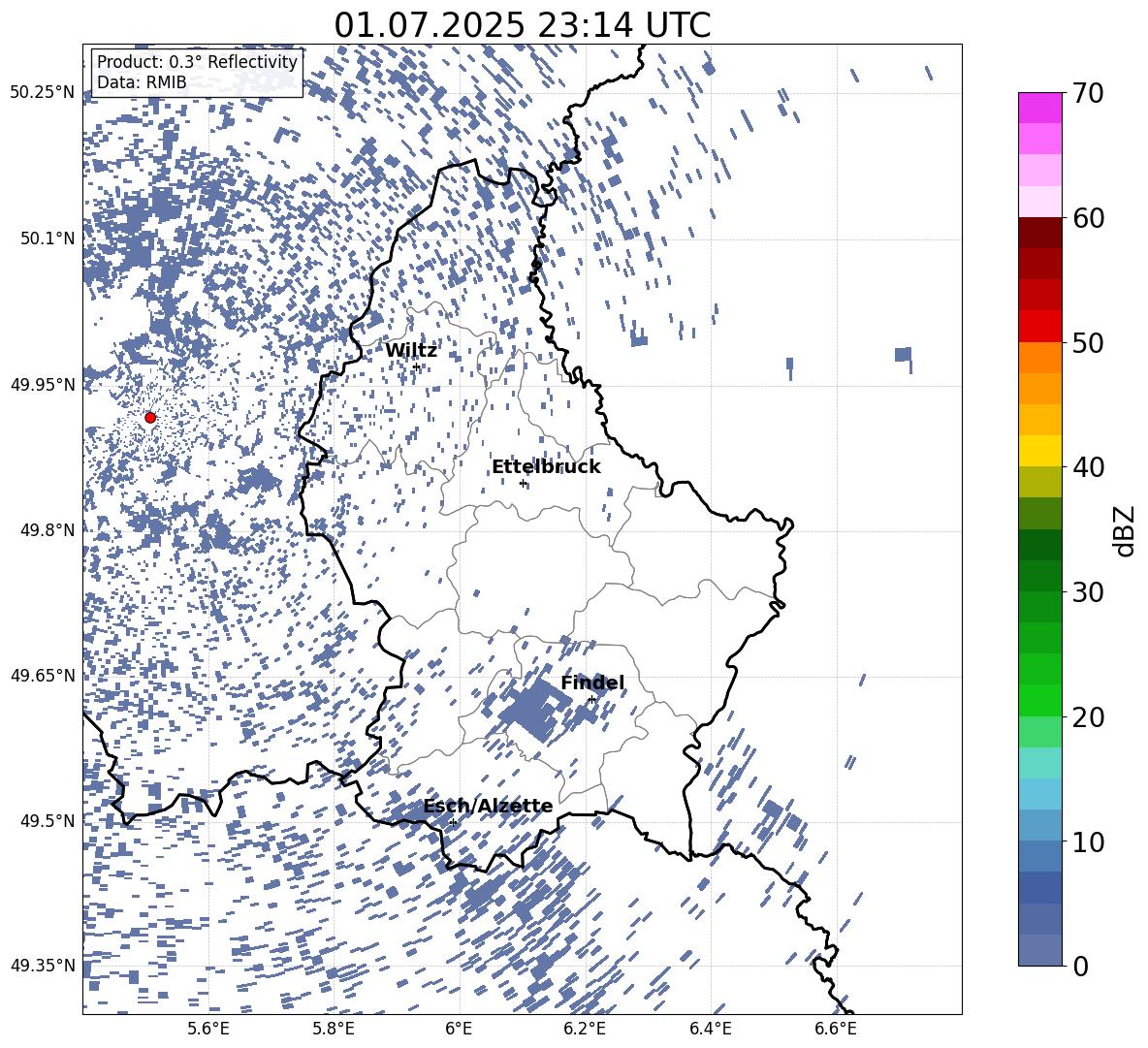Click the 49.5°N latitude tick label

pos(48,821)
